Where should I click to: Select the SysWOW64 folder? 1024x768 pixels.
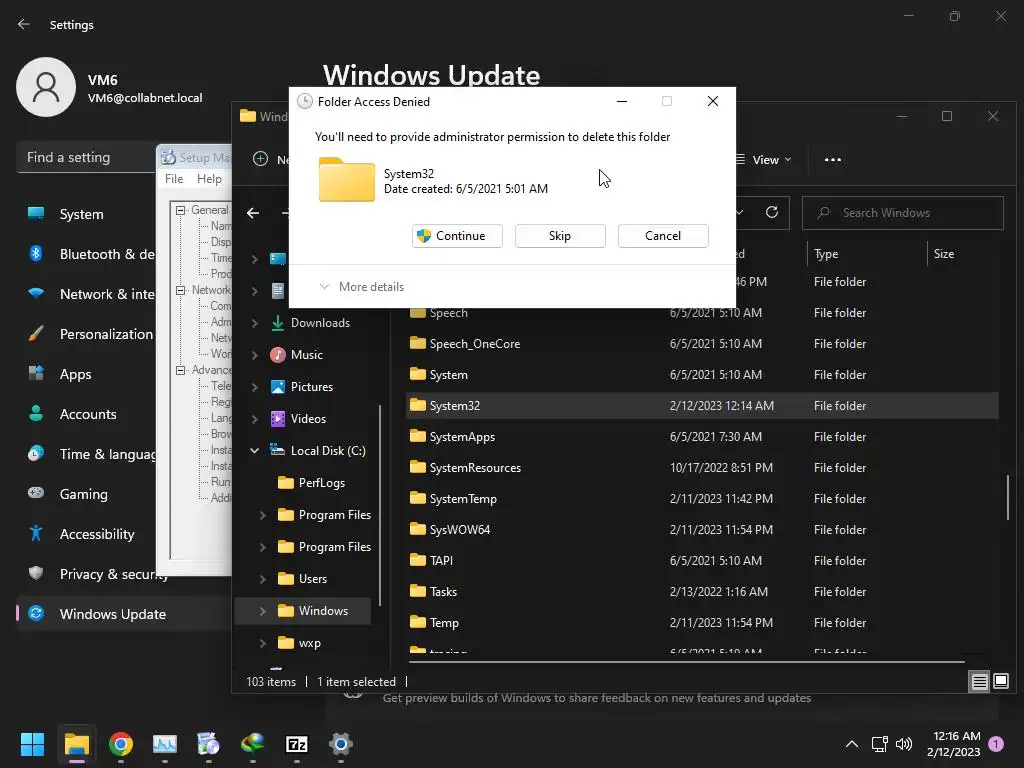(x=702, y=530)
